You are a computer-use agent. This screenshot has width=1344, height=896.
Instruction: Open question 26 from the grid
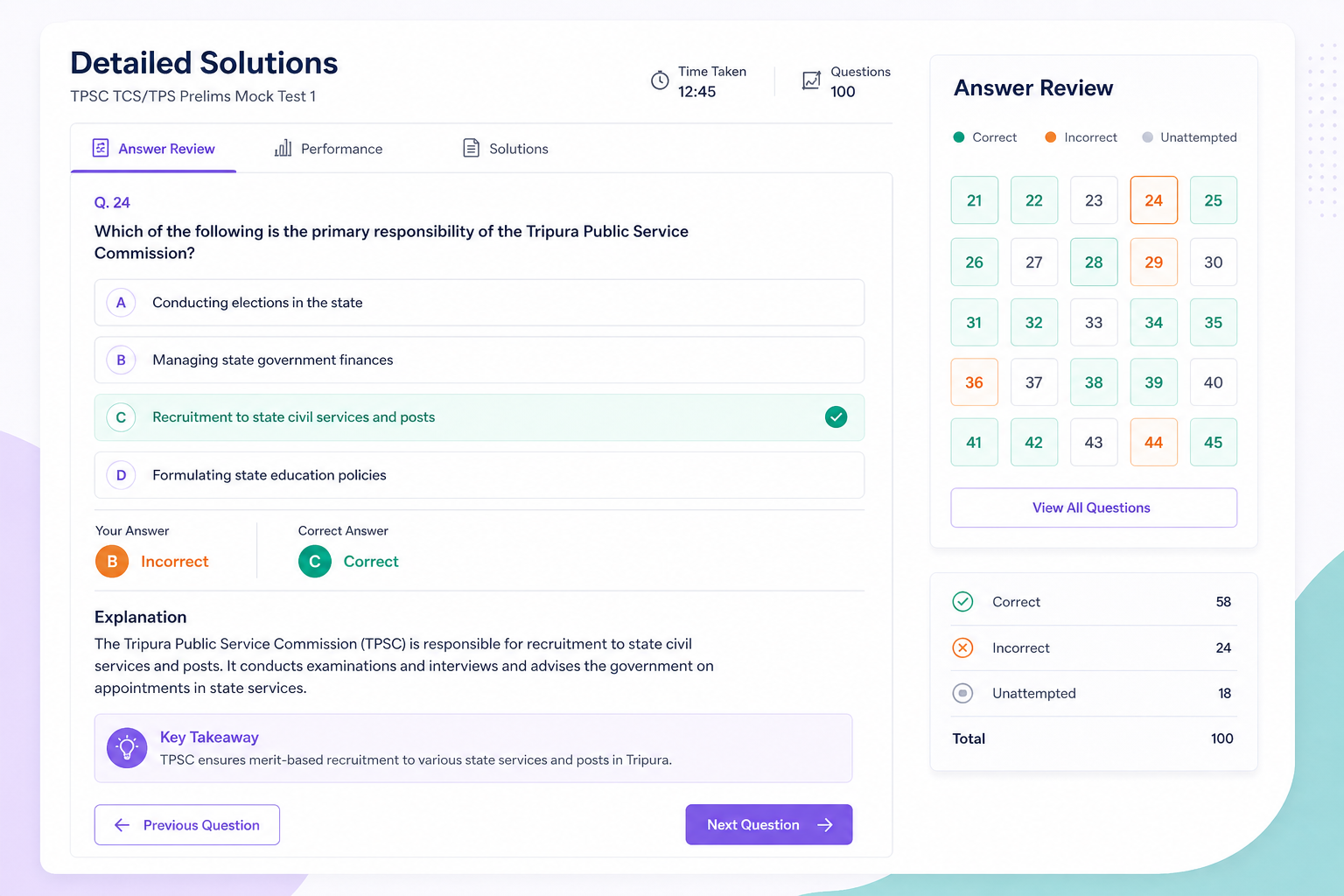(975, 262)
